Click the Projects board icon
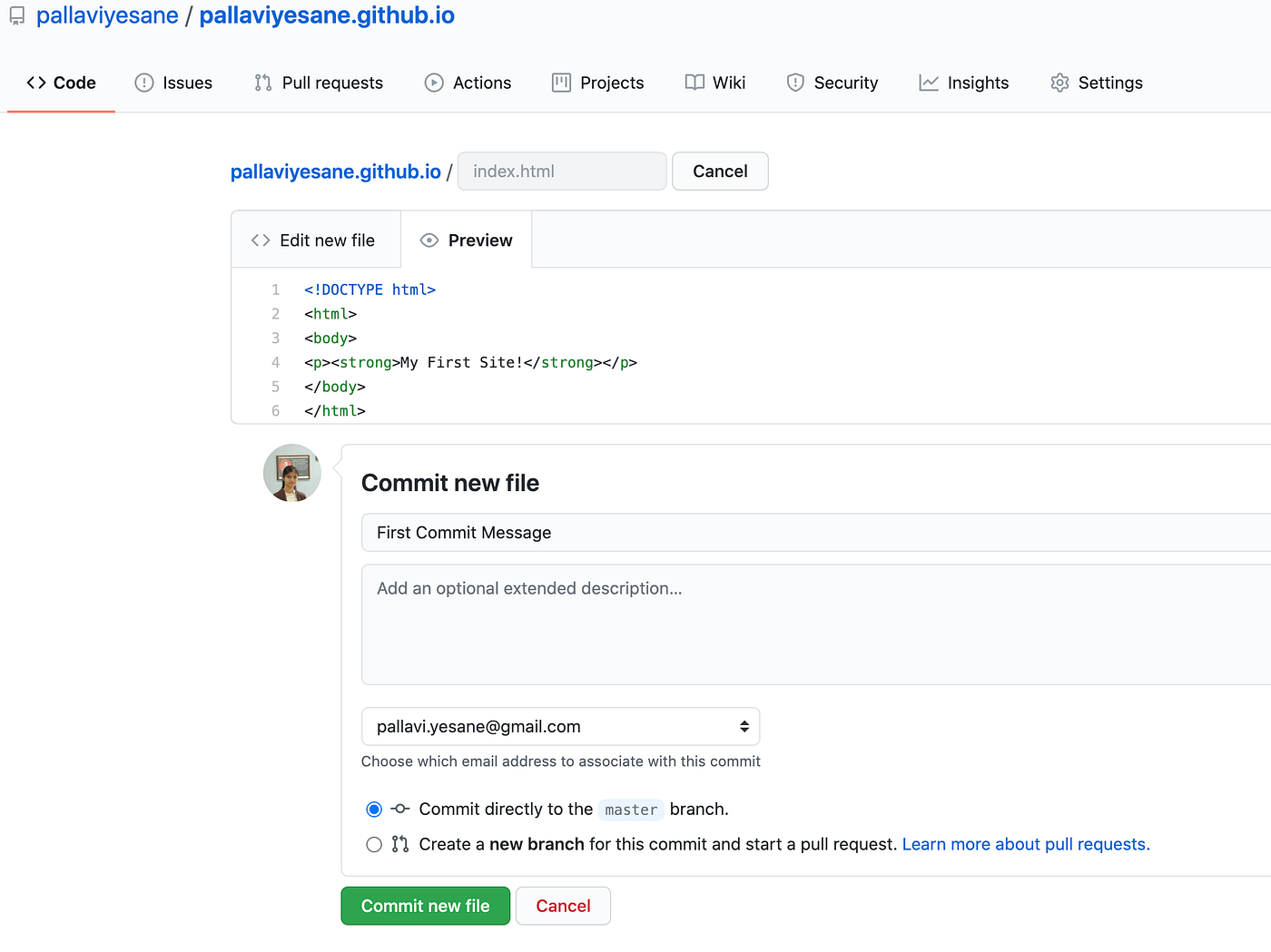 (562, 83)
